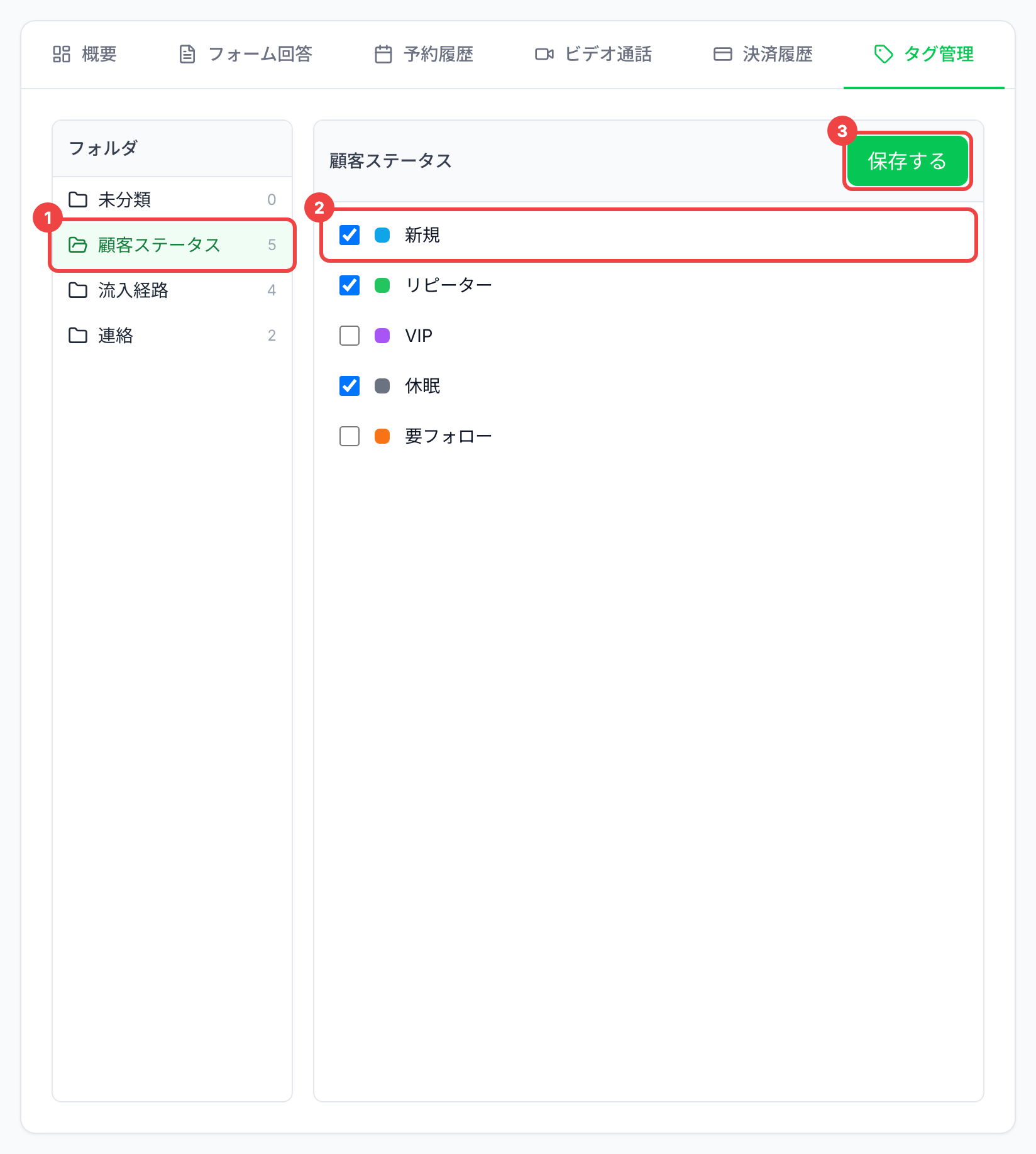Click the 予約履歴 calendar icon
Screen dimensions: 1036x1154
pyautogui.click(x=383, y=54)
